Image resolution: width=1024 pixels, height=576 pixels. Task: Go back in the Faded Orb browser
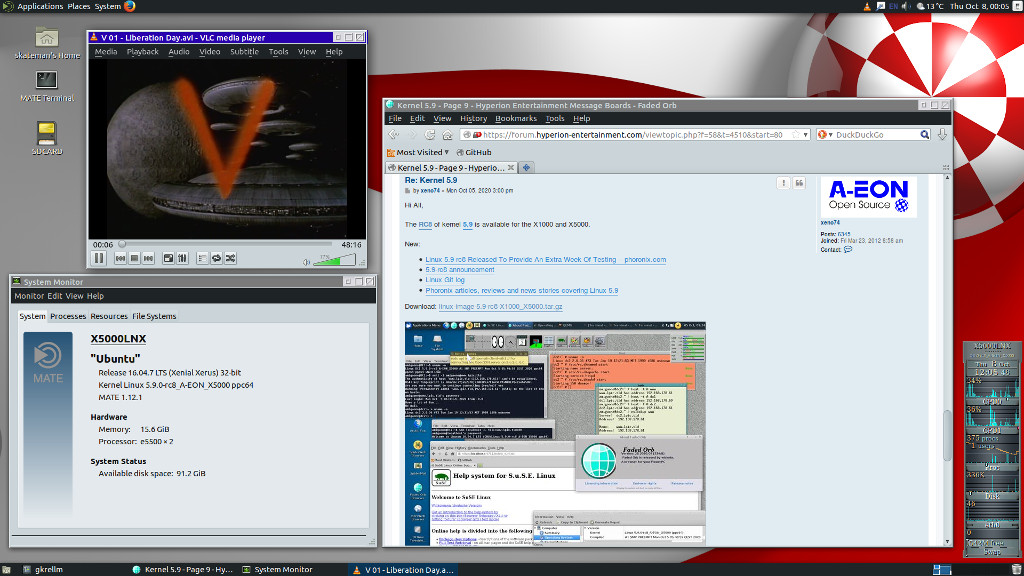pyautogui.click(x=394, y=135)
